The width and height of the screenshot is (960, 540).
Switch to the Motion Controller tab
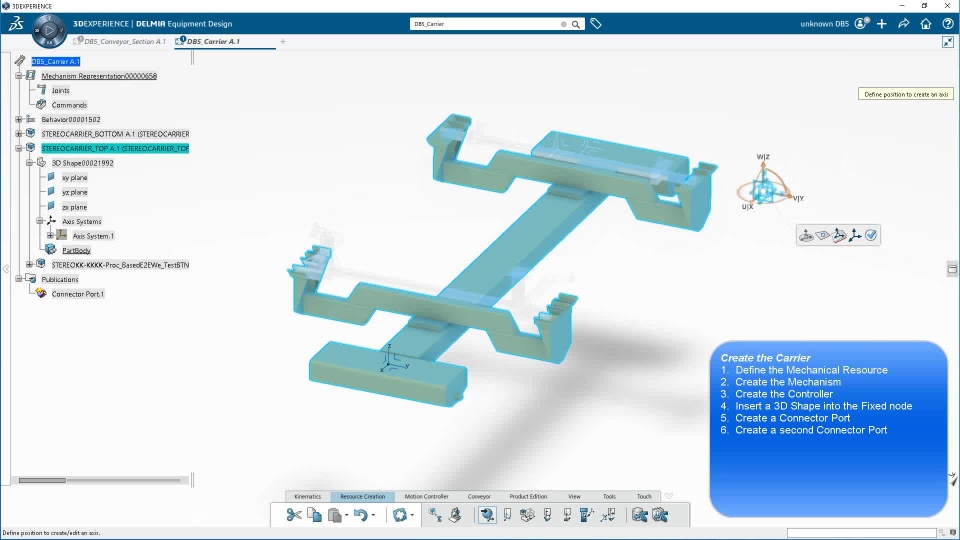click(426, 497)
